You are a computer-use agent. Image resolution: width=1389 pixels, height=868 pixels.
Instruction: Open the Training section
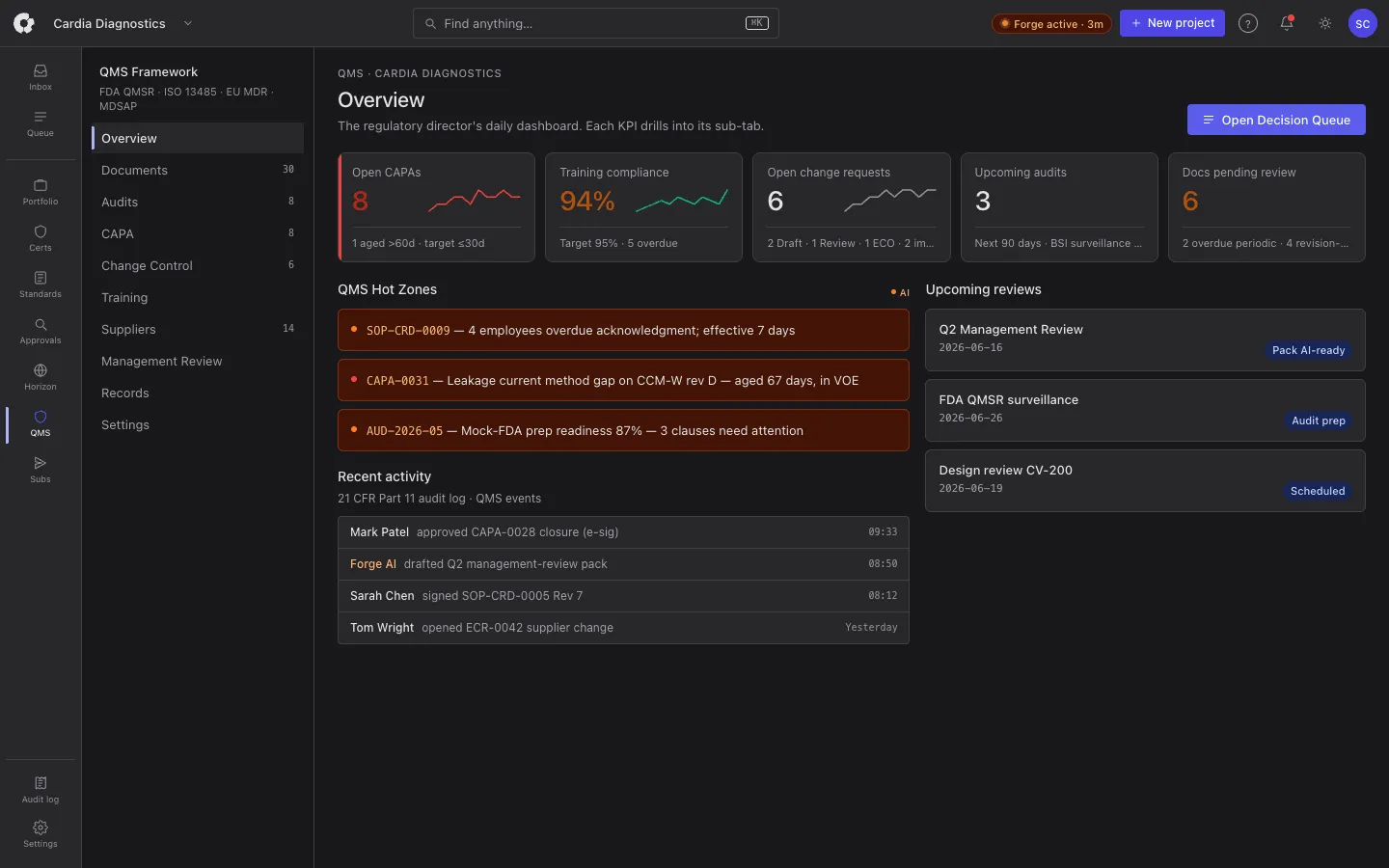pos(198,297)
